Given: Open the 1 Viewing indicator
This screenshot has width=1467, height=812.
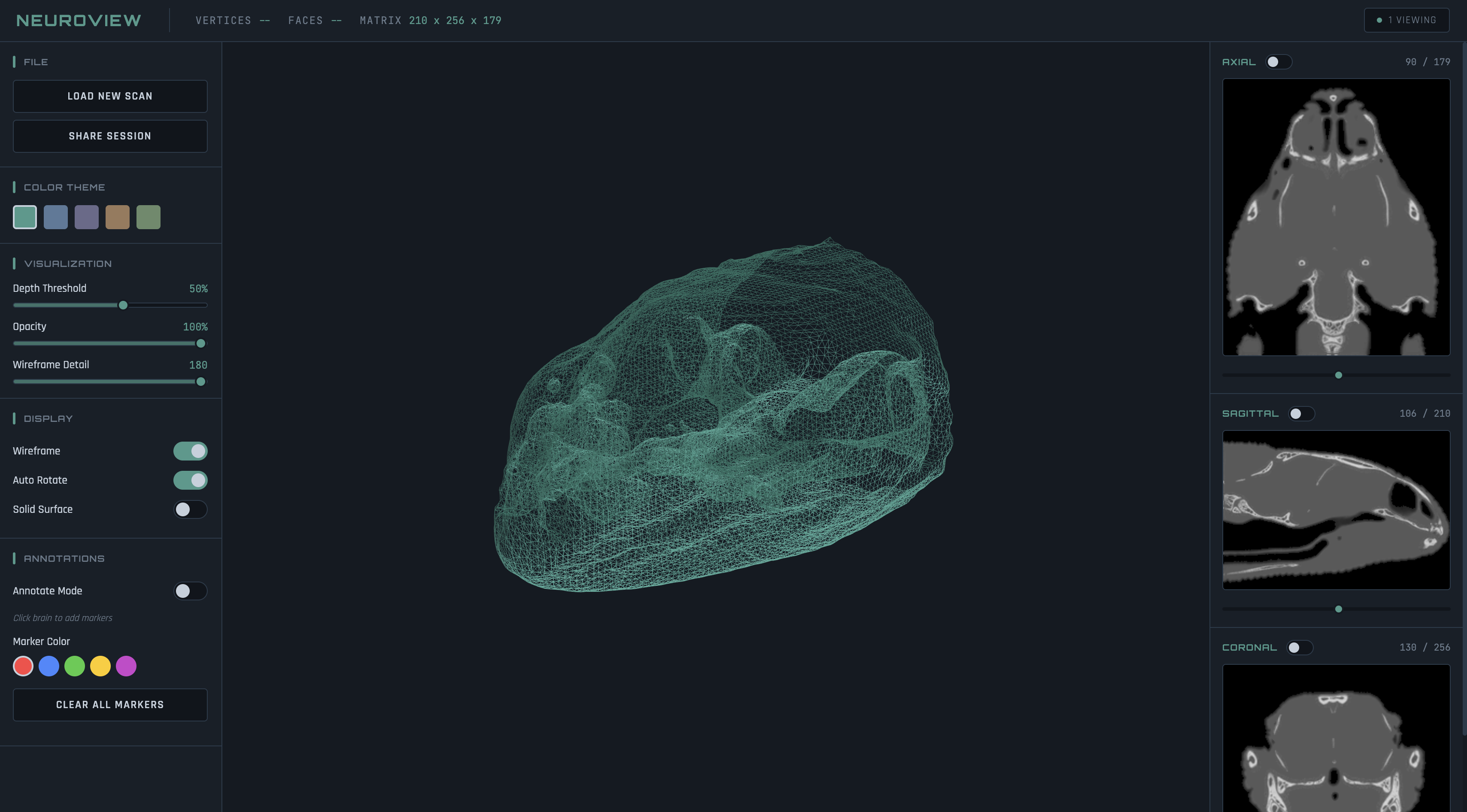Looking at the screenshot, I should point(1406,20).
